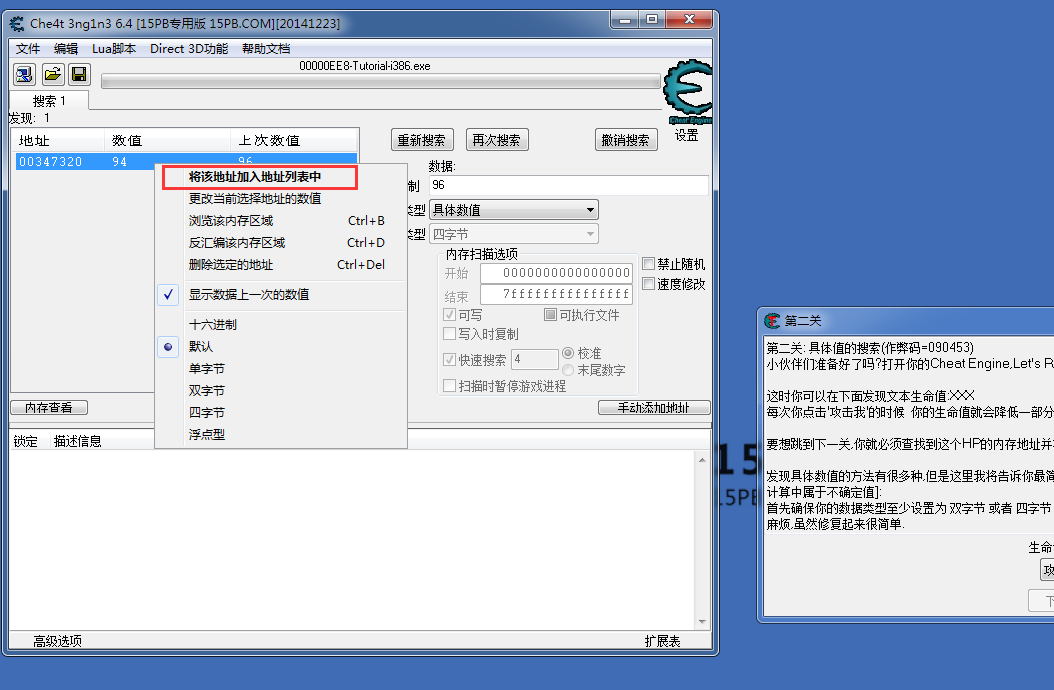1054x690 pixels.
Task: Toggle the 写入时复制 checkbox
Action: pos(450,334)
